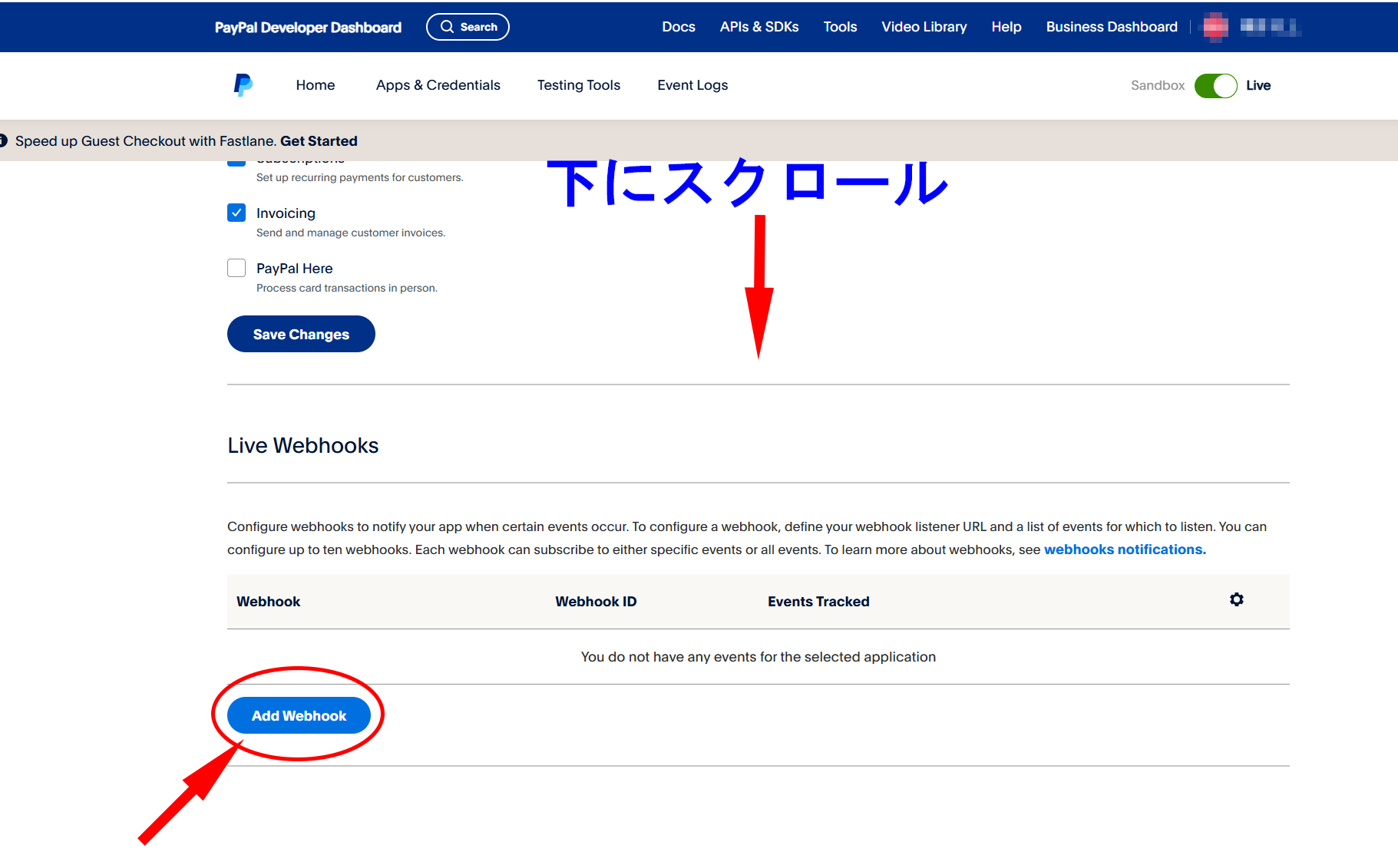Open the Tools menu

tap(840, 27)
